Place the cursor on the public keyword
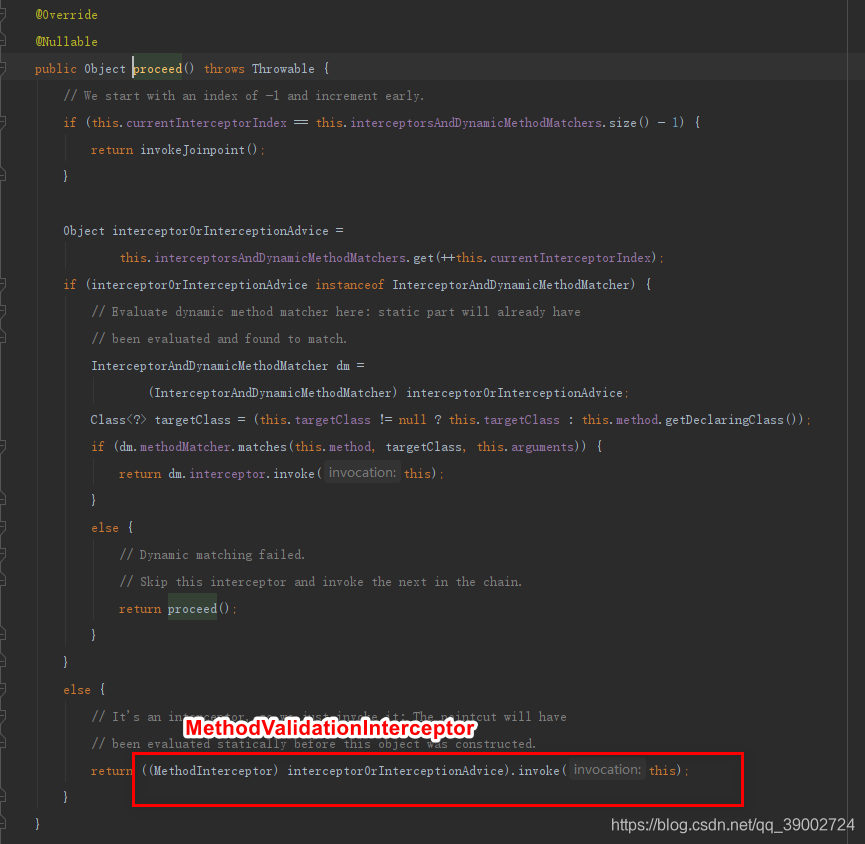The image size is (865, 844). click(56, 69)
